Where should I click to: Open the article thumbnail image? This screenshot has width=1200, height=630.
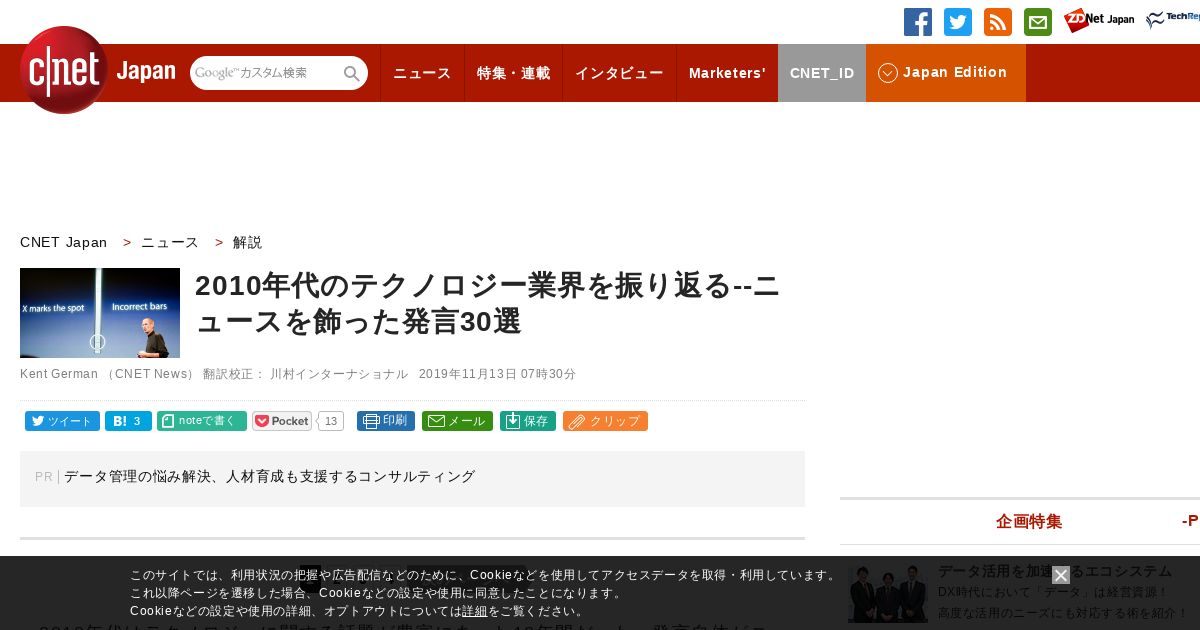coord(100,313)
